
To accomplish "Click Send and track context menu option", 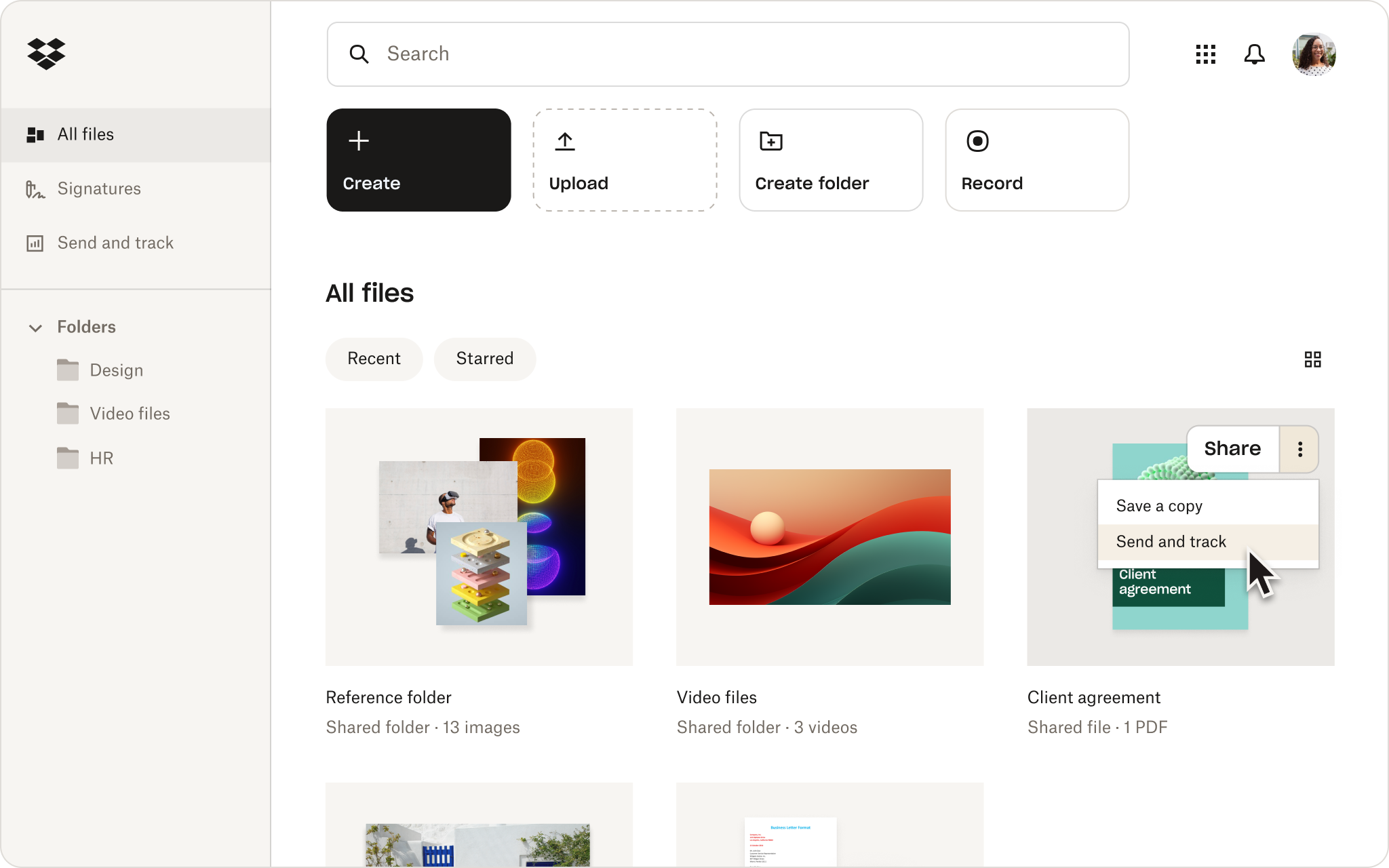I will click(1170, 541).
